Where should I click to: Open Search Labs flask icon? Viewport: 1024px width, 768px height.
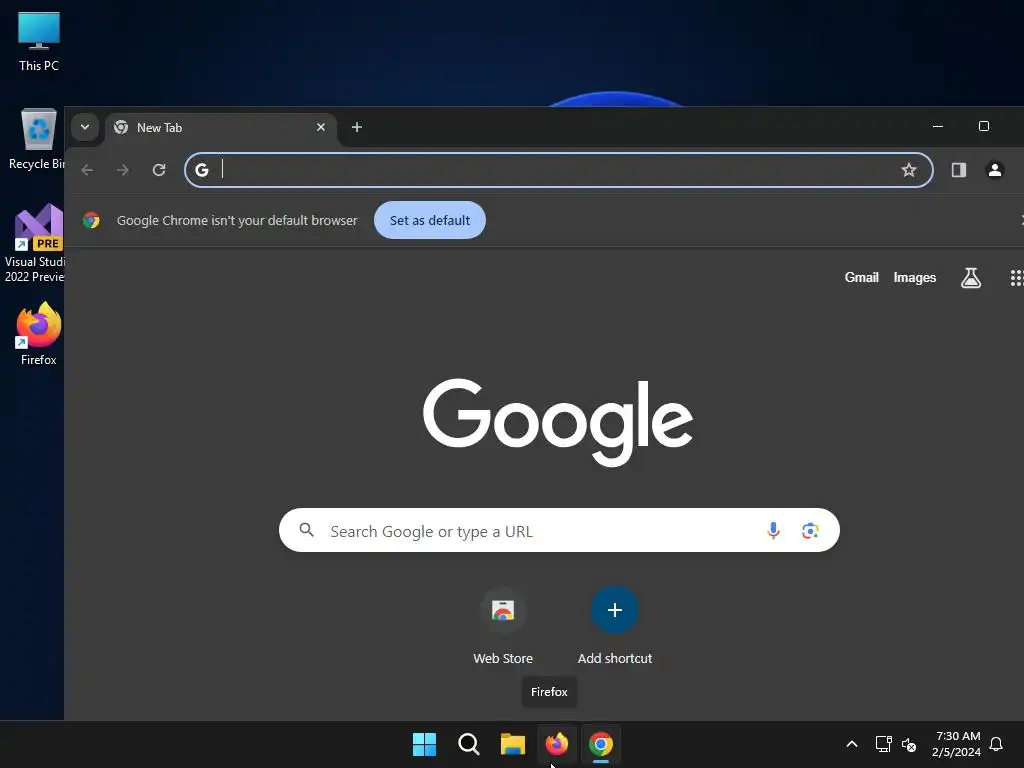pos(971,278)
